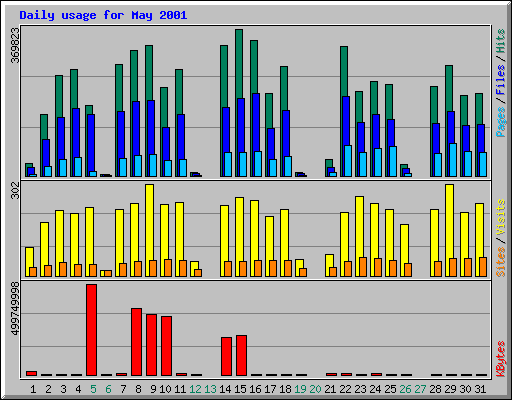Click the orange sites bar for day 31
The image size is (512, 400).
pos(483,267)
